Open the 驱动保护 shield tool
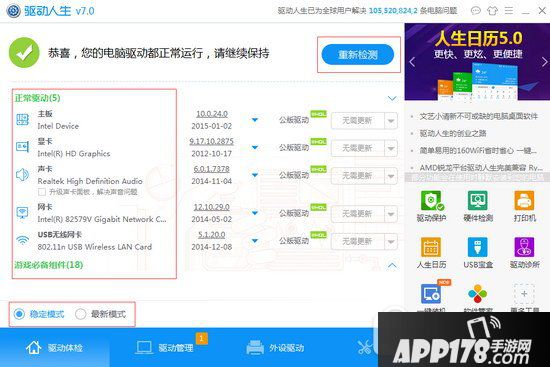 [x=431, y=201]
